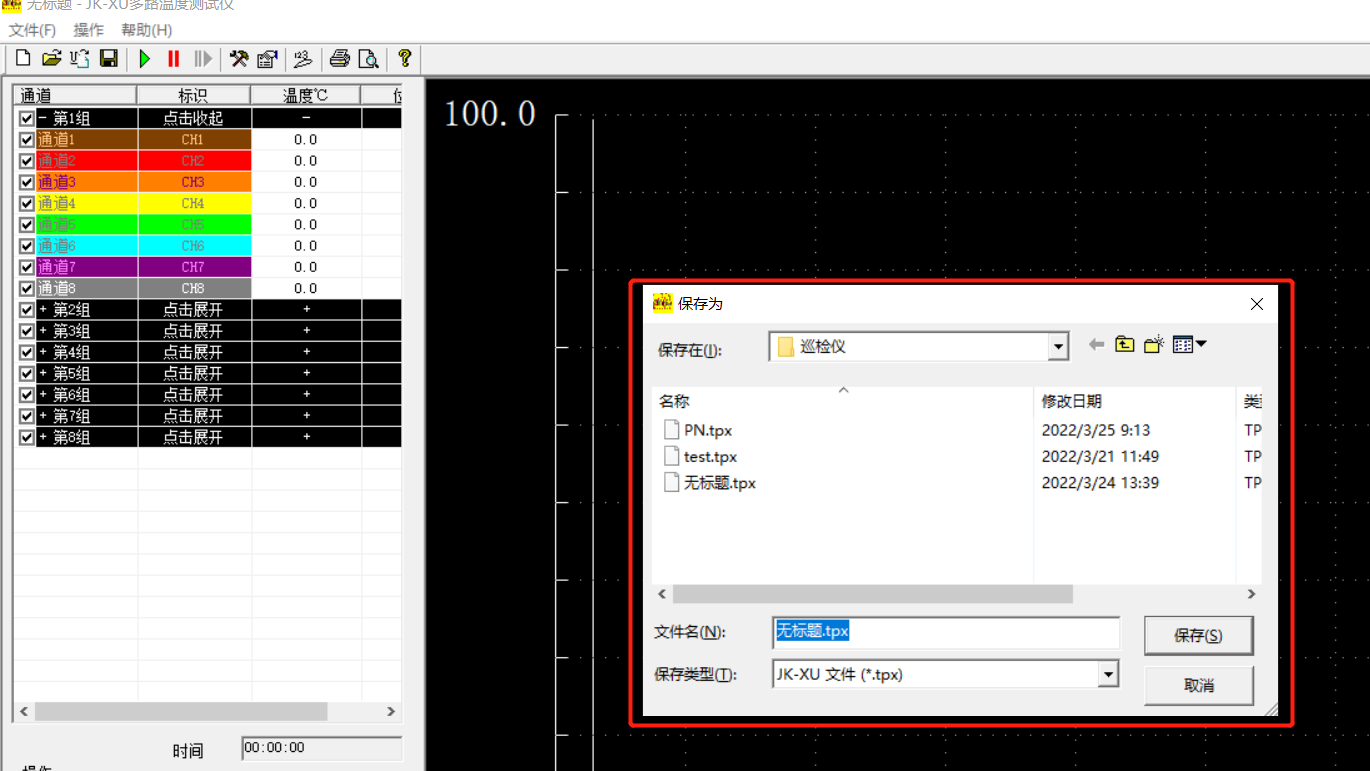Open the 帮助(H) menu
The width and height of the screenshot is (1370, 771).
pyautogui.click(x=146, y=30)
